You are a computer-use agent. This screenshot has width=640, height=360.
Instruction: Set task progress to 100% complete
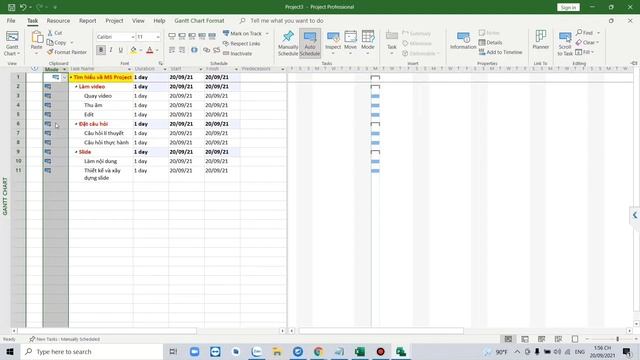coord(212,36)
